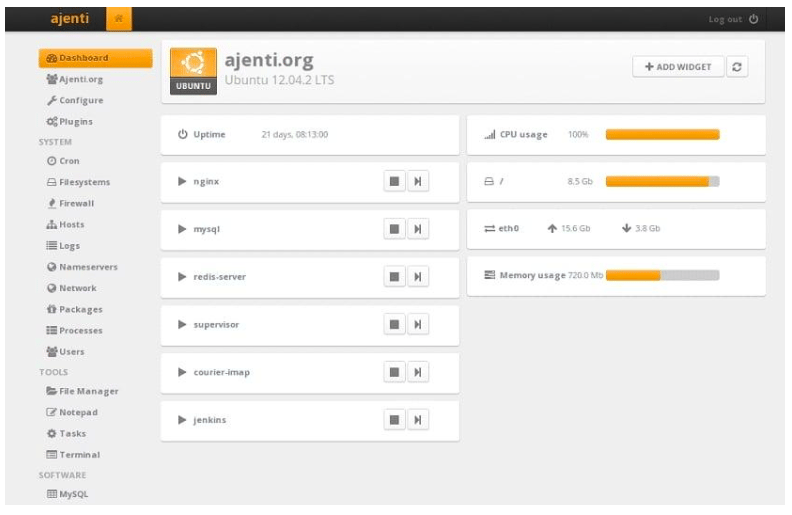The height and width of the screenshot is (515, 792).
Task: Open Dashboard in the sidebar
Action: pyautogui.click(x=95, y=58)
